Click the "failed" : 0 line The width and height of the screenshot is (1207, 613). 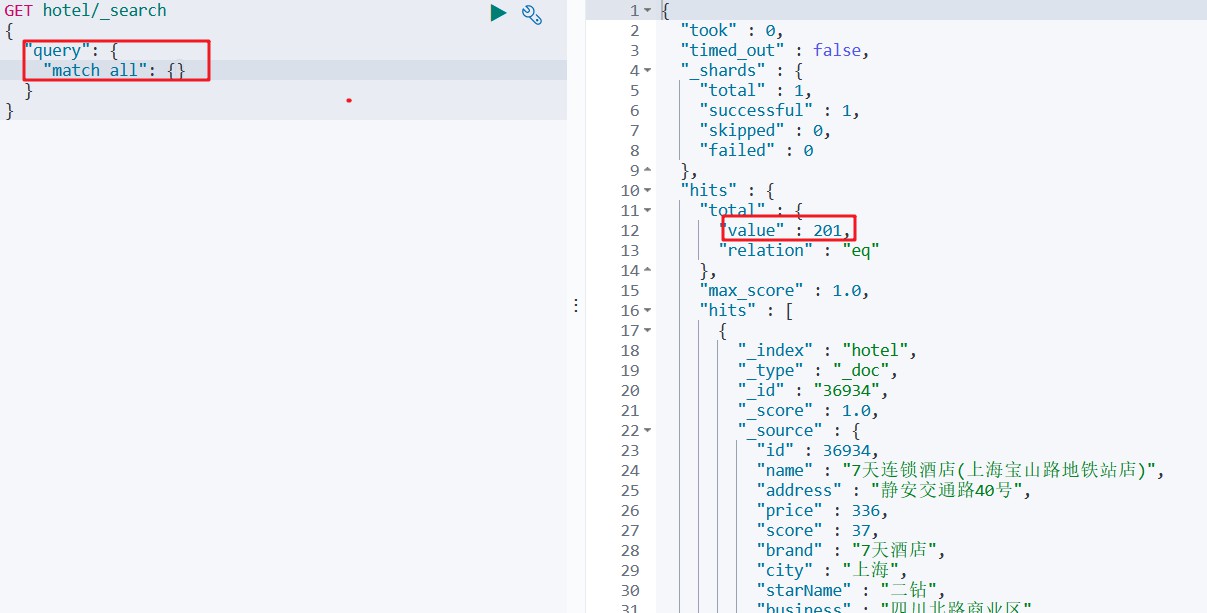click(756, 150)
